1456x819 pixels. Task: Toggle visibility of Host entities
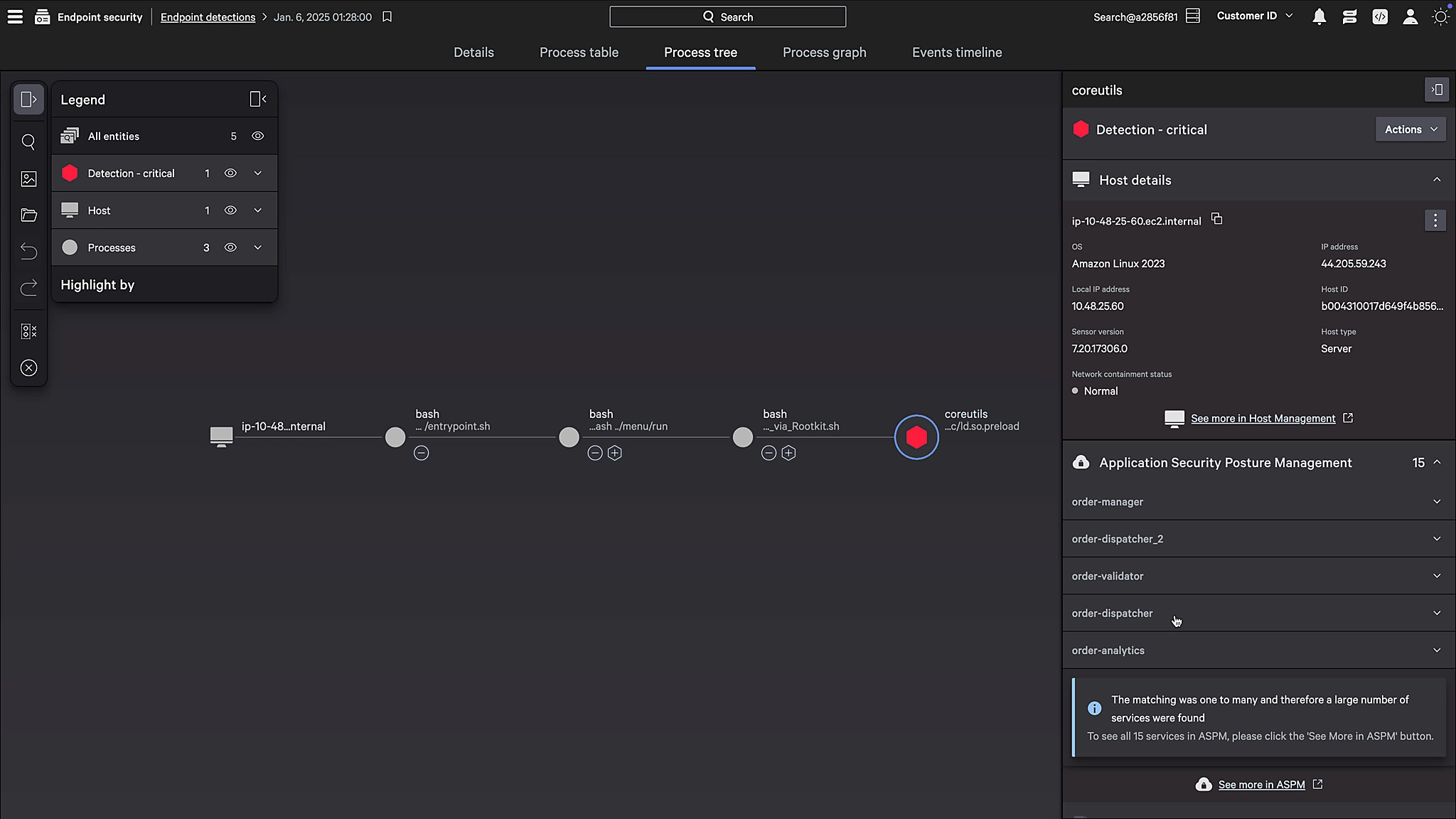[230, 210]
